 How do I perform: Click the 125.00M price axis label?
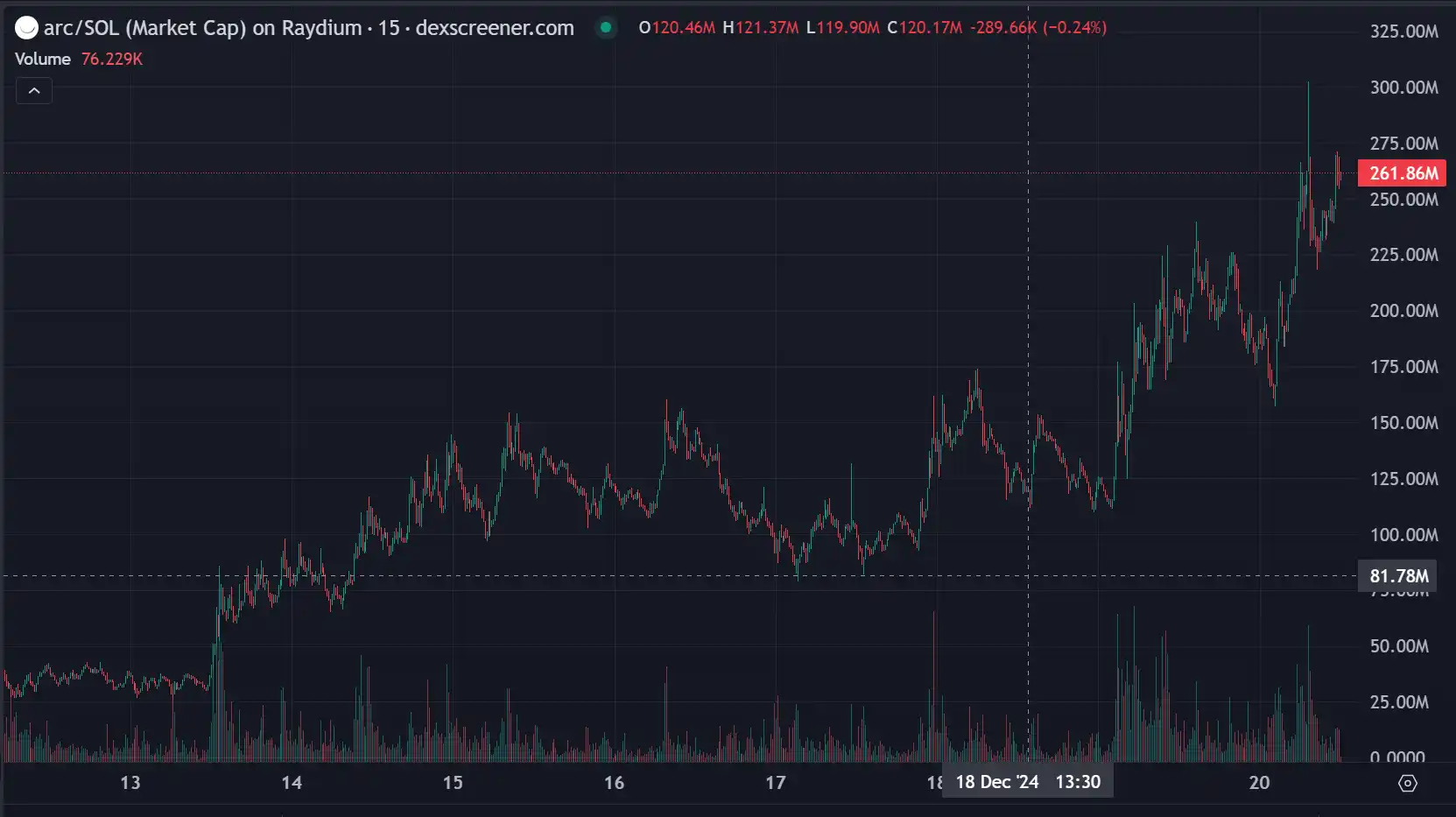(x=1403, y=479)
